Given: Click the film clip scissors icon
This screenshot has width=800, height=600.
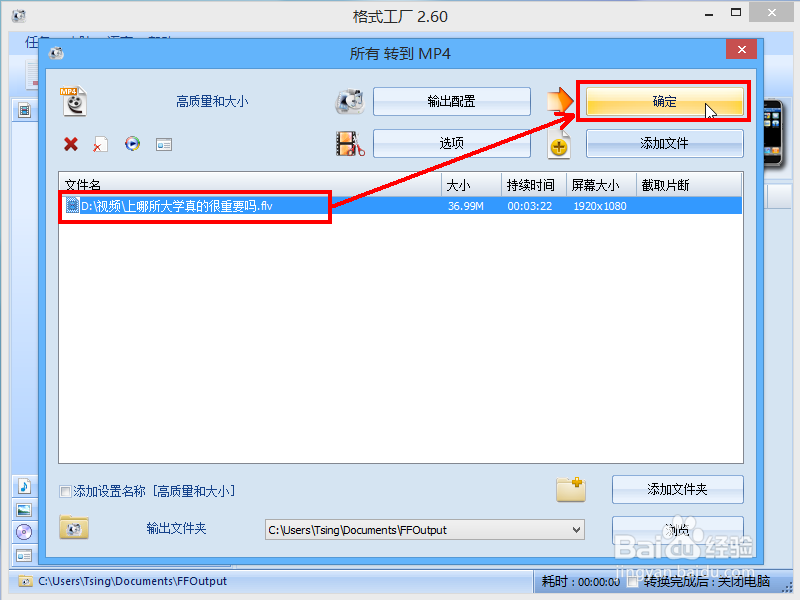Looking at the screenshot, I should tap(350, 143).
